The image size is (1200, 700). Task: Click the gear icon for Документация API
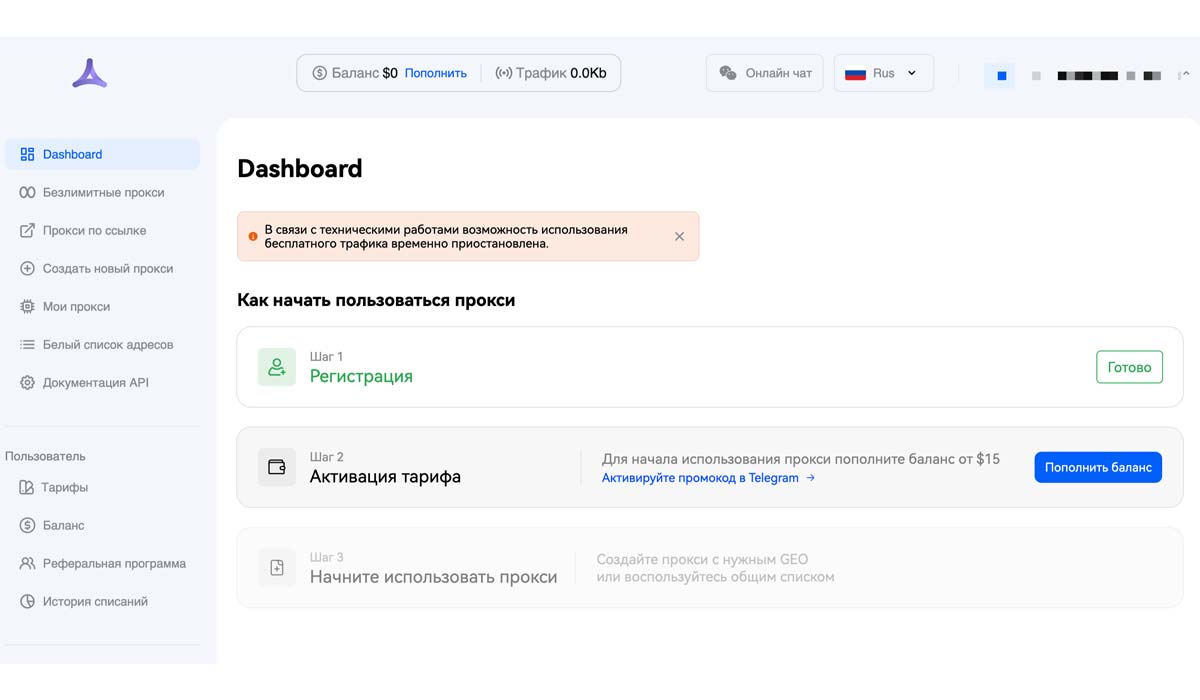coord(27,383)
